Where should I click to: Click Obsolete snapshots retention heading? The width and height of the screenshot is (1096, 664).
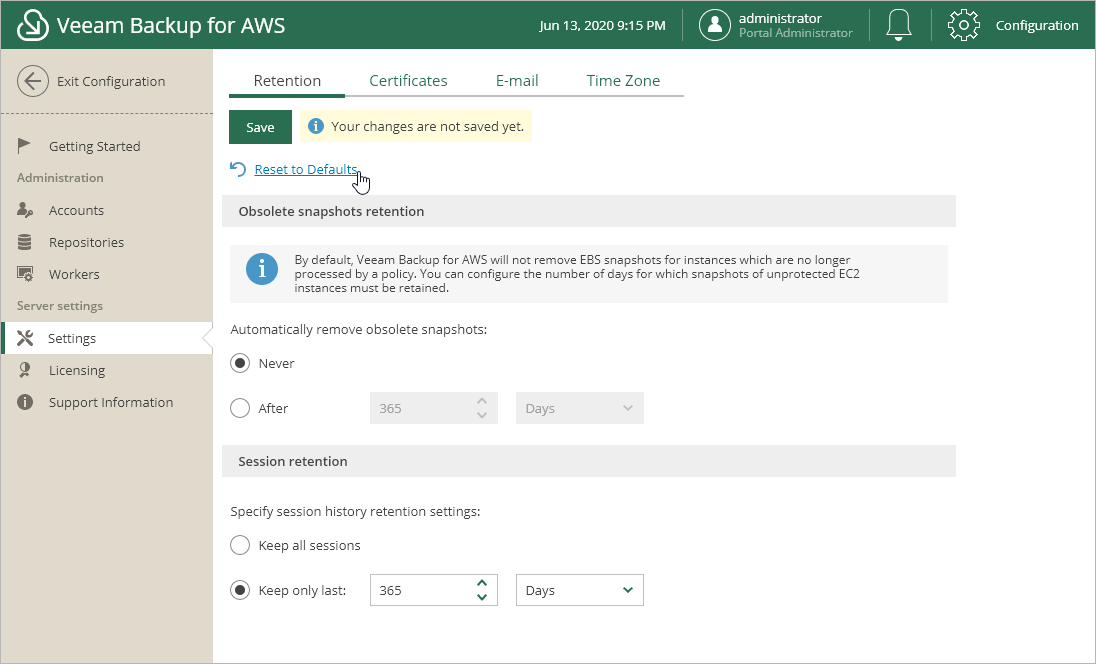[x=331, y=211]
